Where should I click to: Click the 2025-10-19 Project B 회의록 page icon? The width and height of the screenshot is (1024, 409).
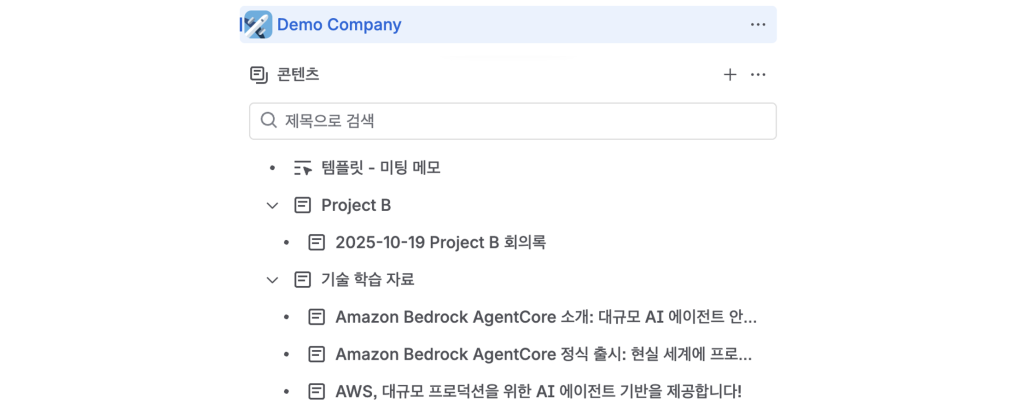point(317,242)
